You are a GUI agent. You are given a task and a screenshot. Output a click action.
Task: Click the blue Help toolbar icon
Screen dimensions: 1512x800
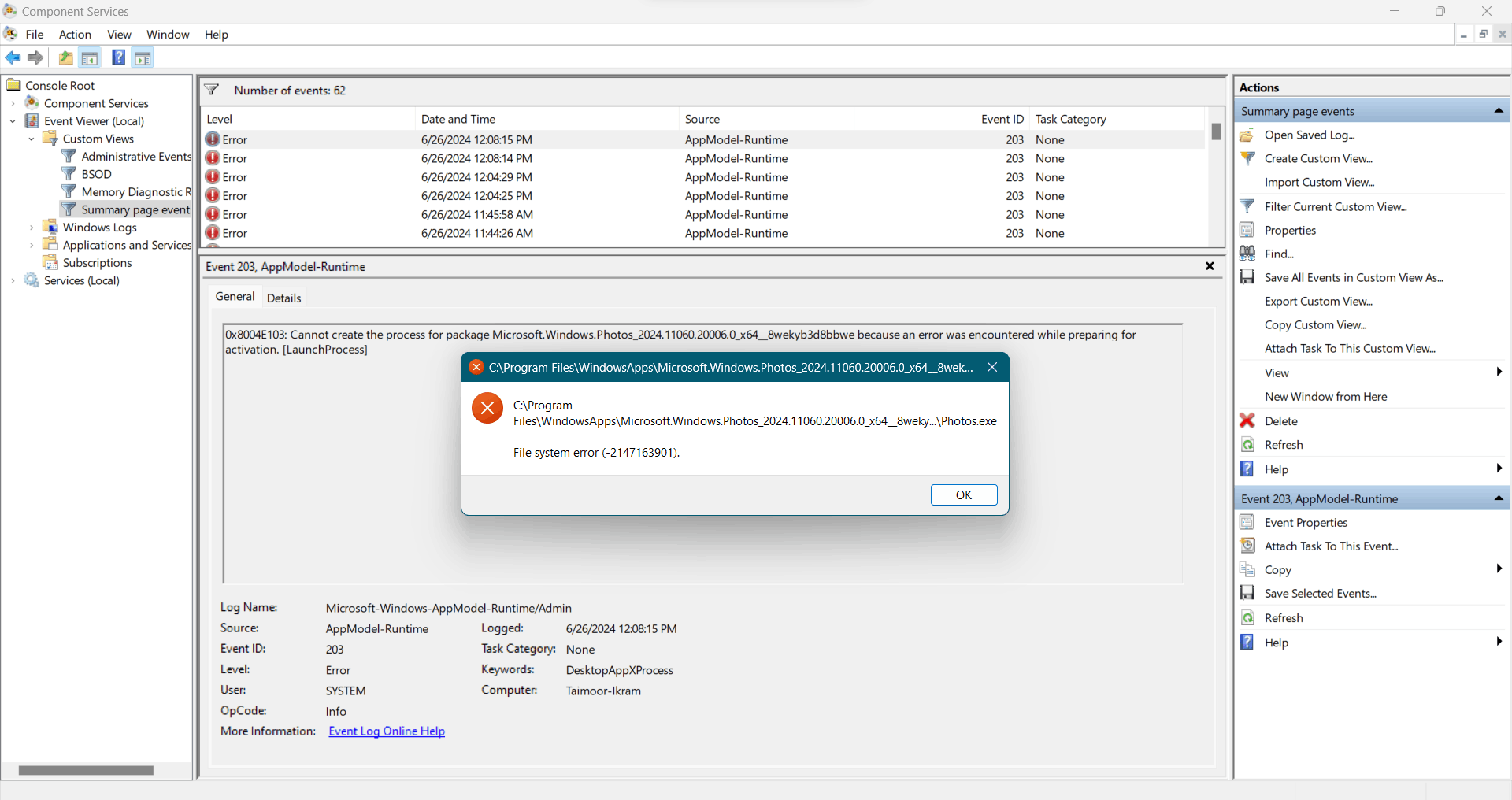[x=119, y=57]
